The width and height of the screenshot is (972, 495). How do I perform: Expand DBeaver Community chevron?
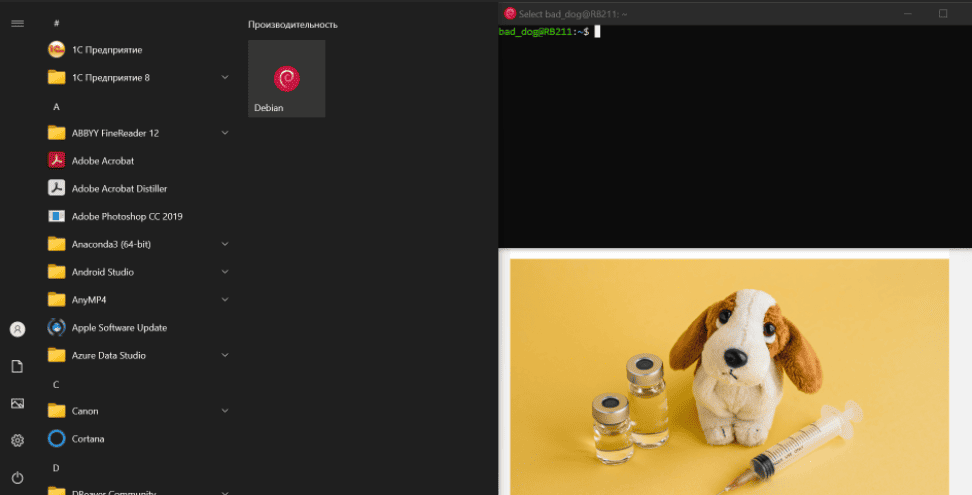pos(225,493)
